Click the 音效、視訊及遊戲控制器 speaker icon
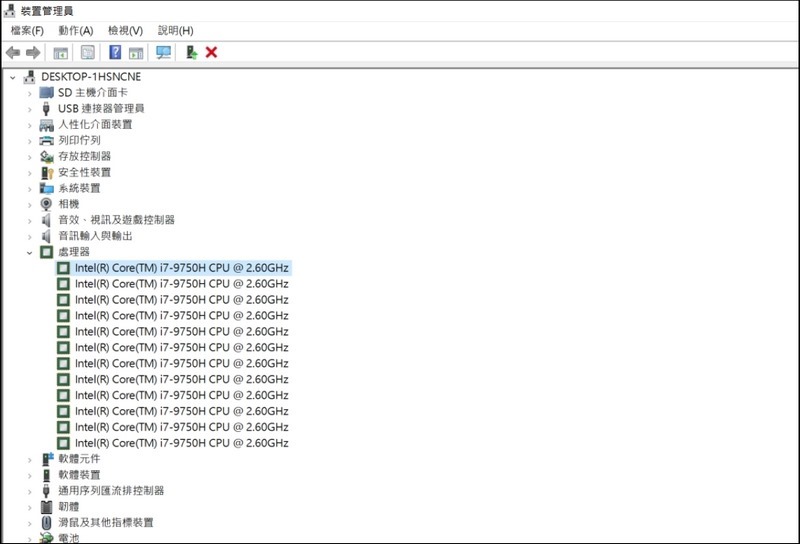This screenshot has width=800, height=544. click(46, 220)
